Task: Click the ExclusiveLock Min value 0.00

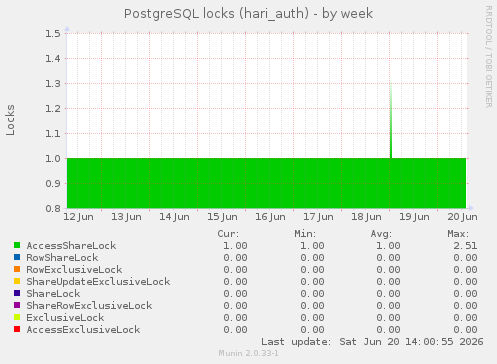Action: (x=312, y=318)
